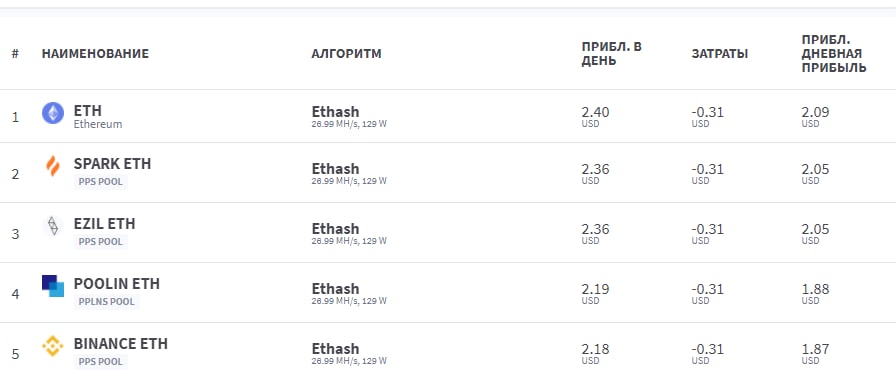Screen dimensions: 896x370
Task: Open the BINANCE ETH pool entry
Action: pyautogui.click(x=121, y=344)
